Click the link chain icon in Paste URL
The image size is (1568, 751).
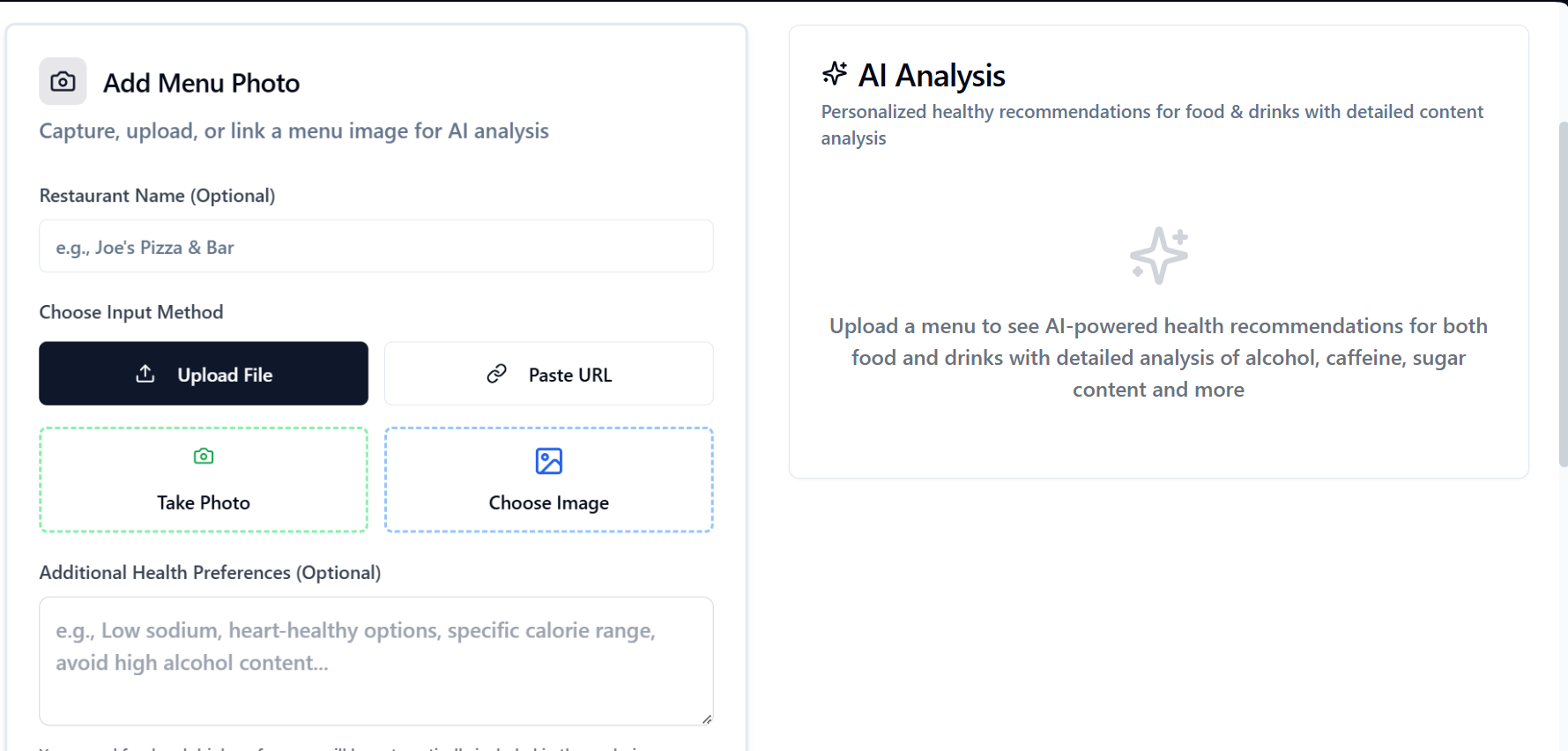[x=496, y=374]
